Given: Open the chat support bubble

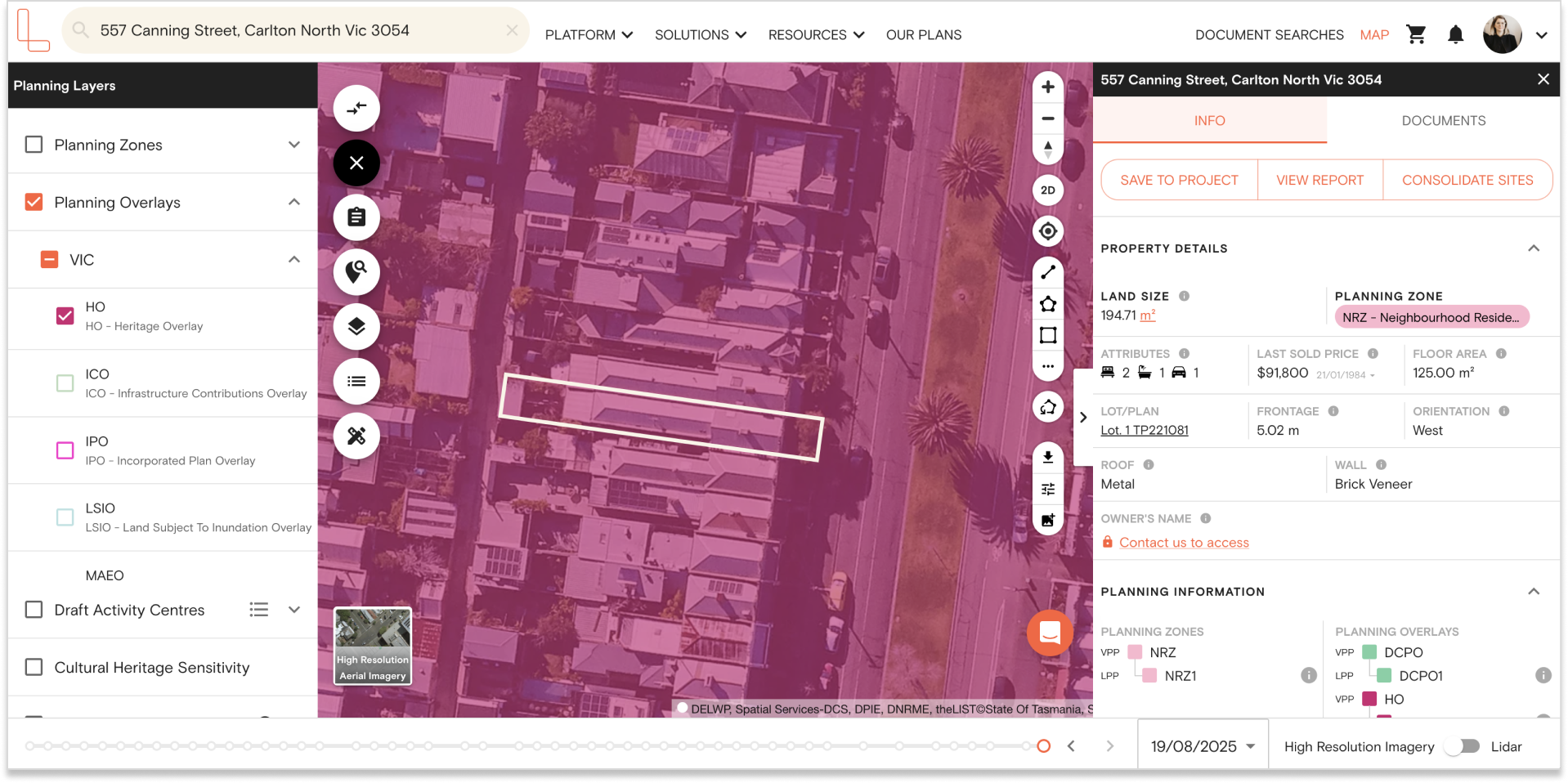Looking at the screenshot, I should click(x=1050, y=633).
